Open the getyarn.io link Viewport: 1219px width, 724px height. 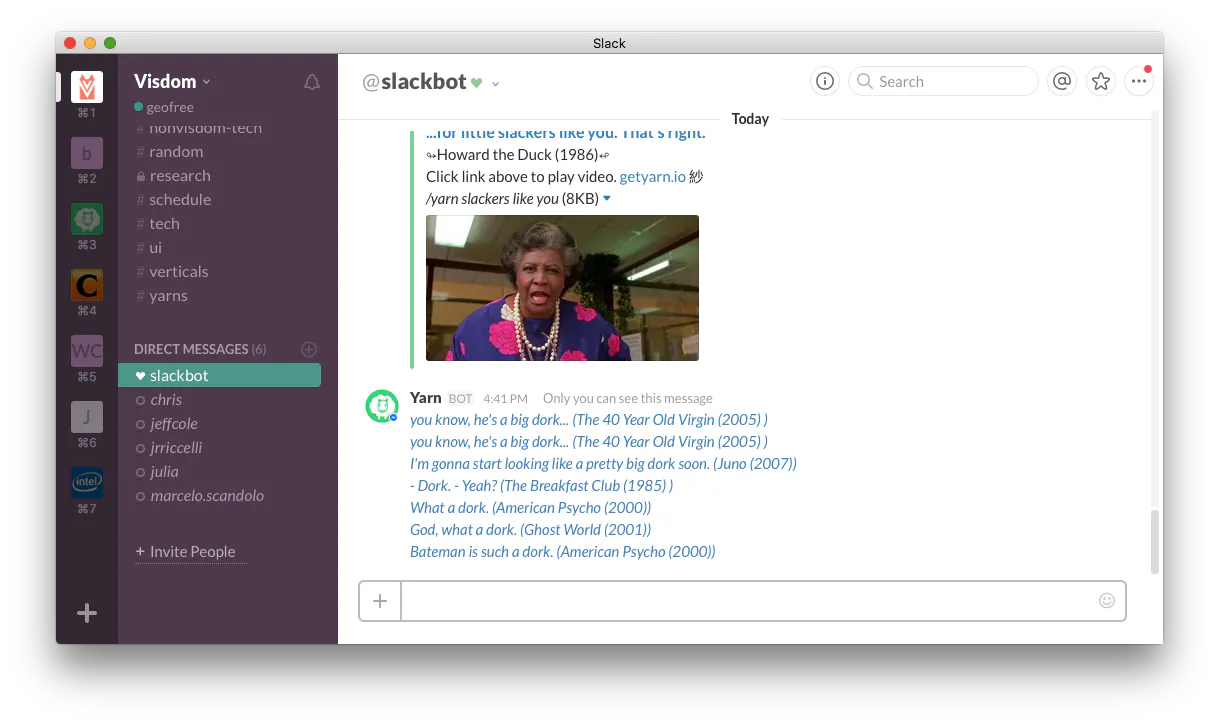coord(653,177)
